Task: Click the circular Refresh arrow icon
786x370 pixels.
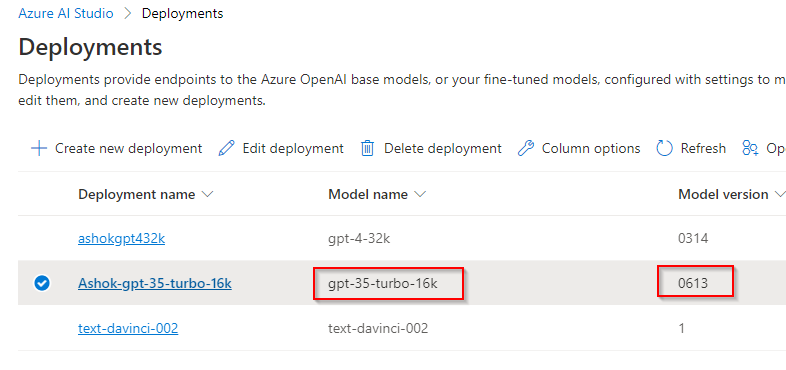Action: pyautogui.click(x=664, y=148)
